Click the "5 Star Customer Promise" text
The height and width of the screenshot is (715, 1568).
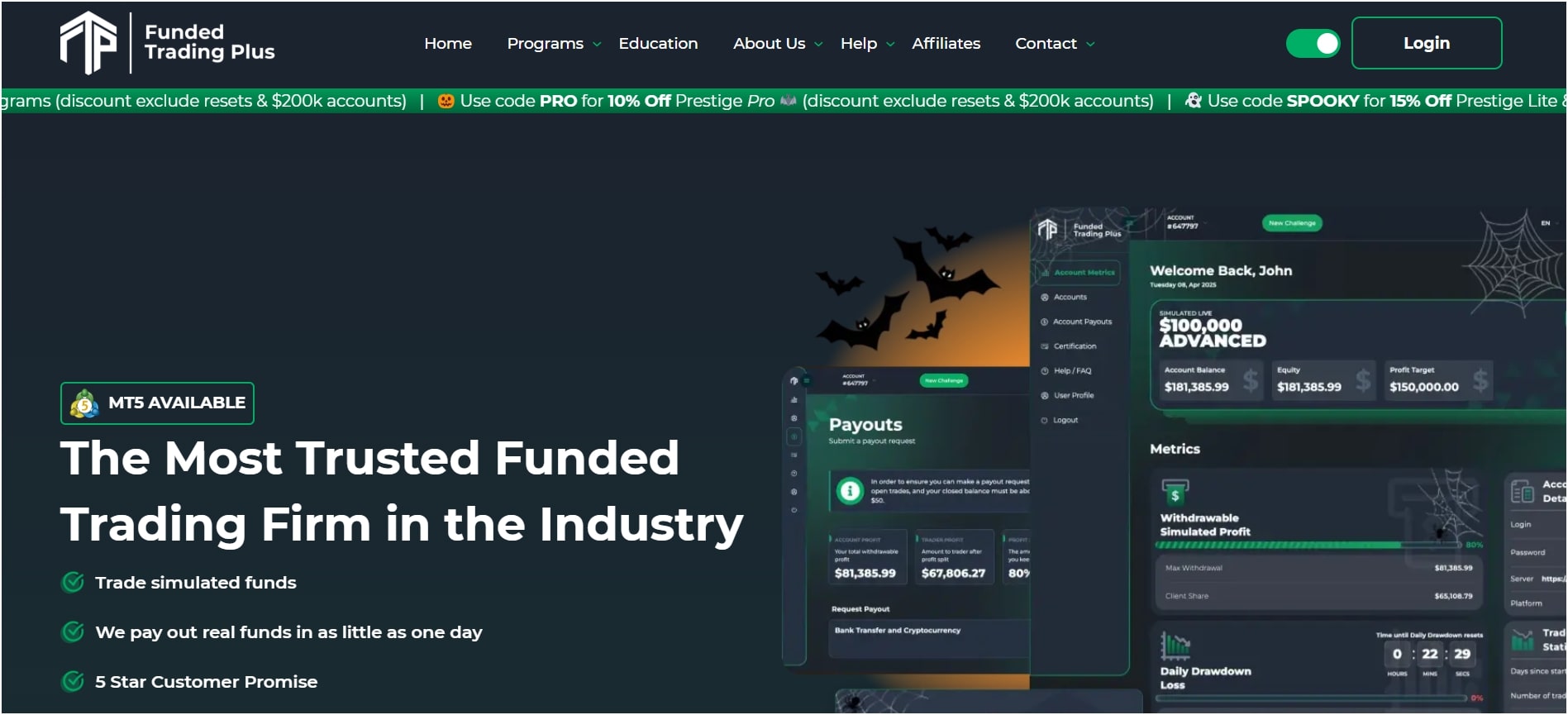[207, 682]
